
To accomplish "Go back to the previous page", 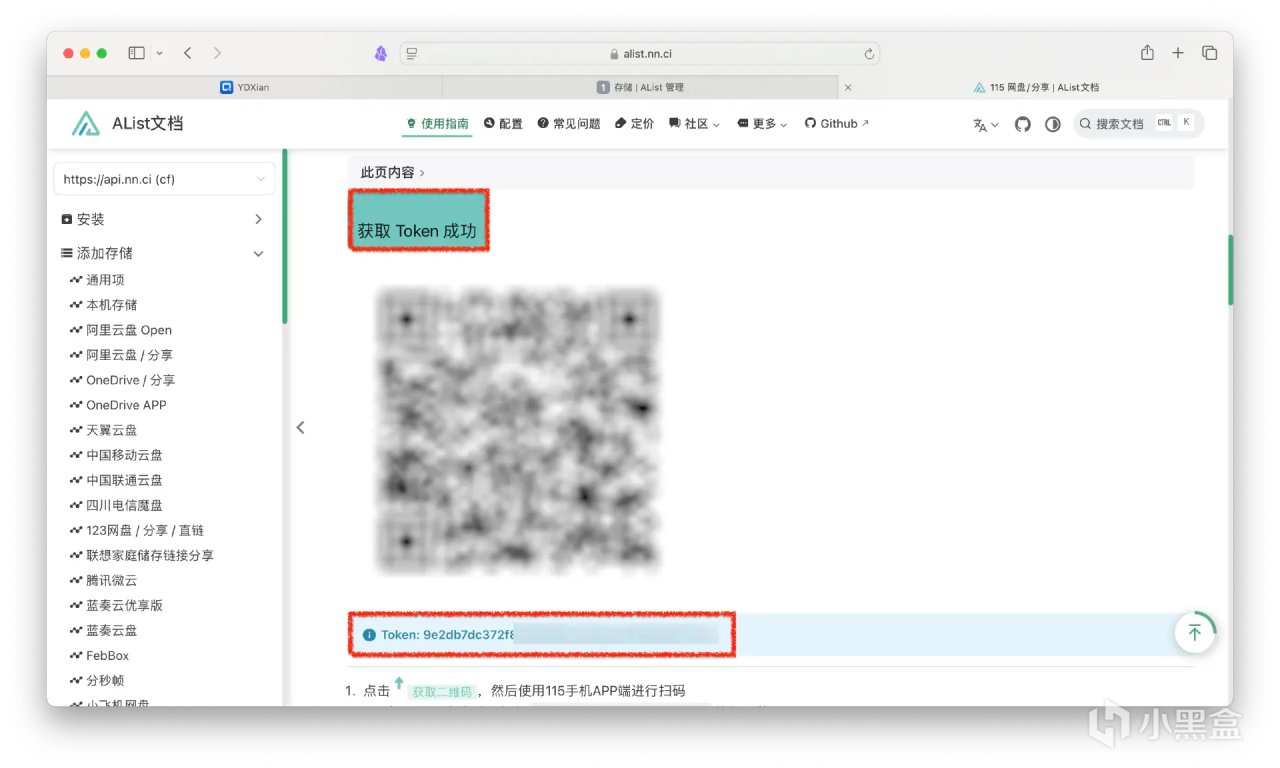I will point(187,53).
